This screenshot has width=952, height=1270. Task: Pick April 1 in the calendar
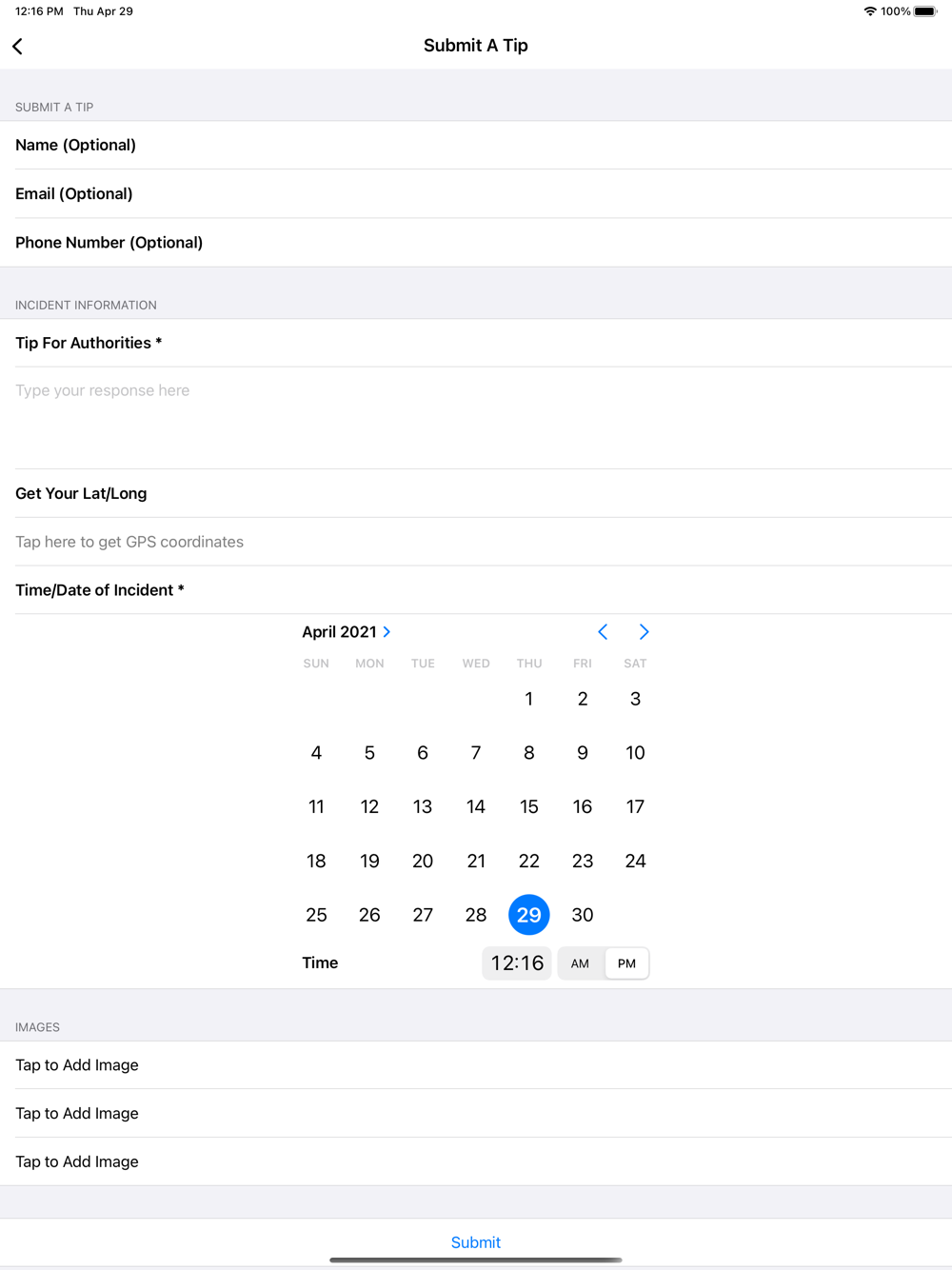[529, 699]
